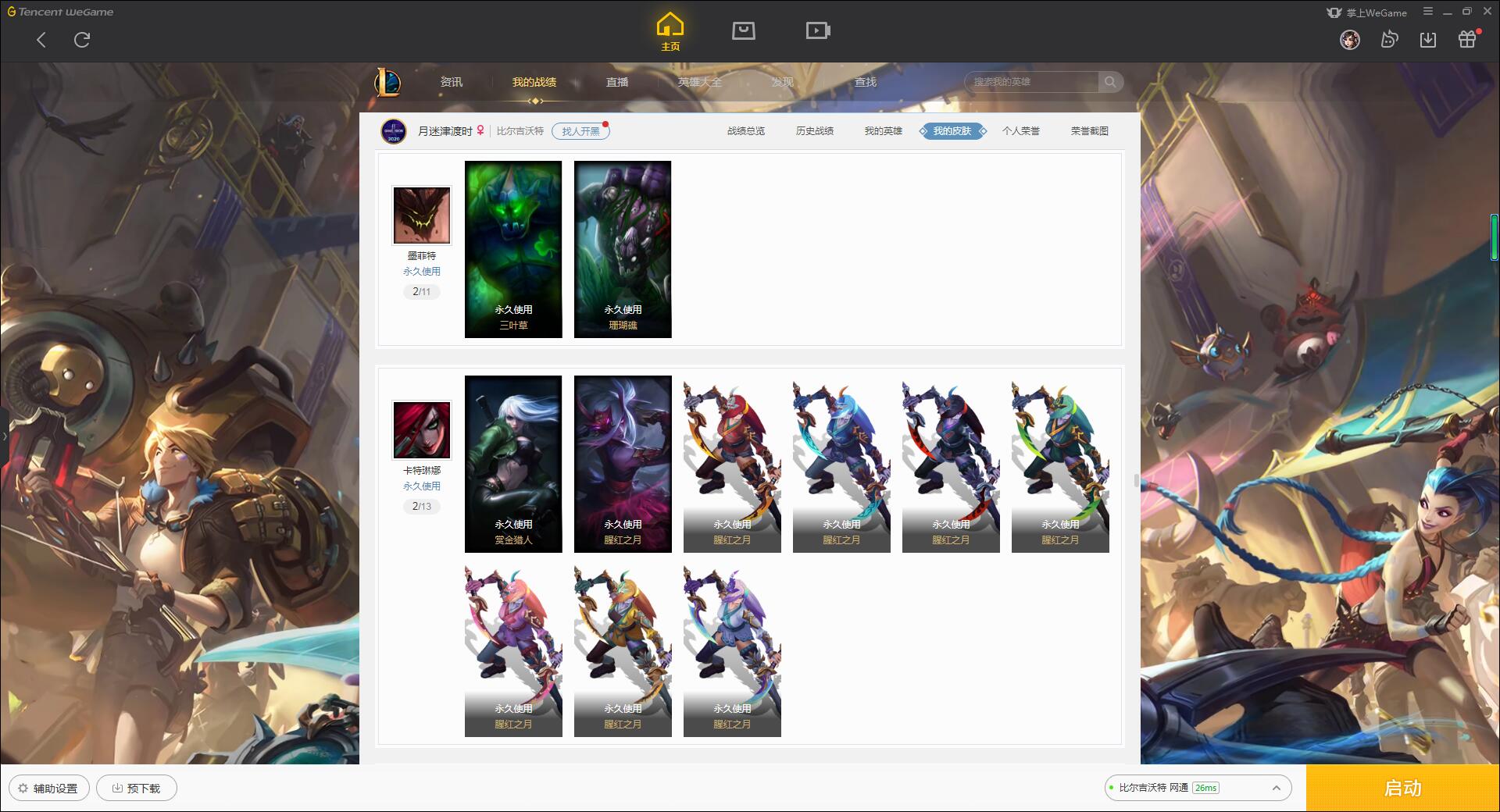Open the pink chroma 腥红之月 skin
The image size is (1500, 812).
pyautogui.click(x=513, y=649)
